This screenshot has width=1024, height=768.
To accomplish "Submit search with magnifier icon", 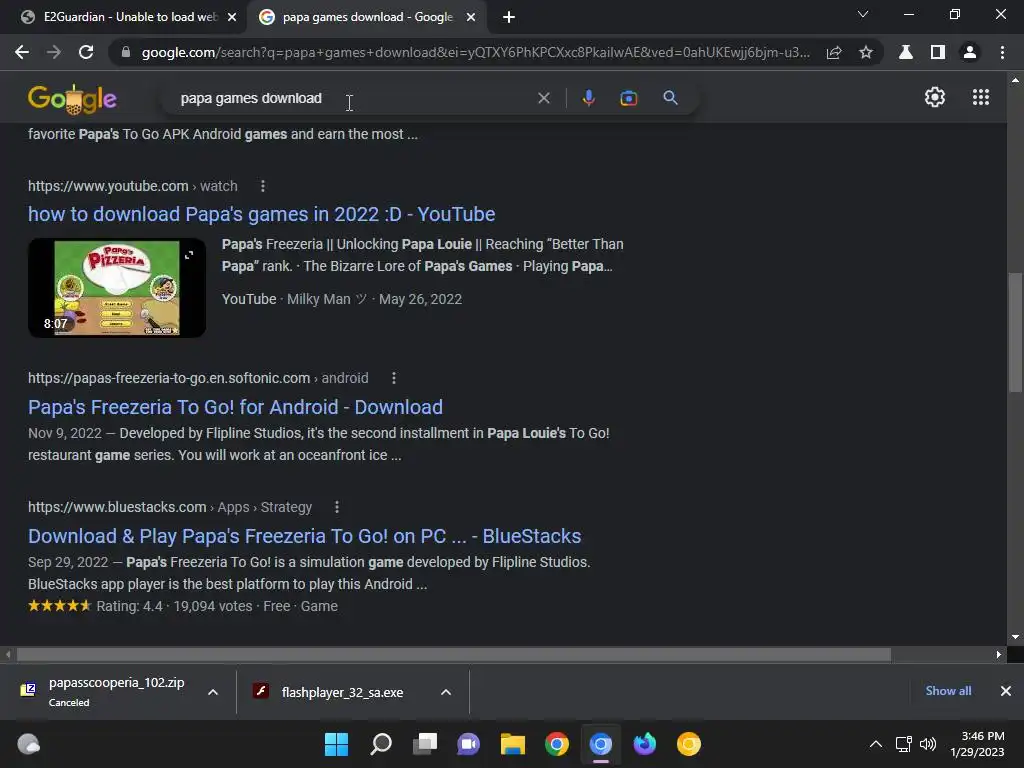I will click(x=670, y=98).
